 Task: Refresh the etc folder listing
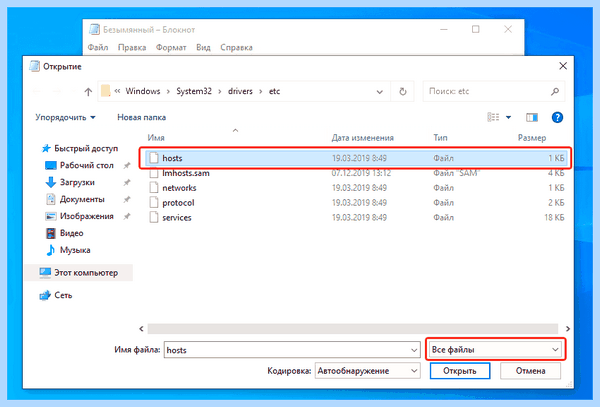point(403,92)
